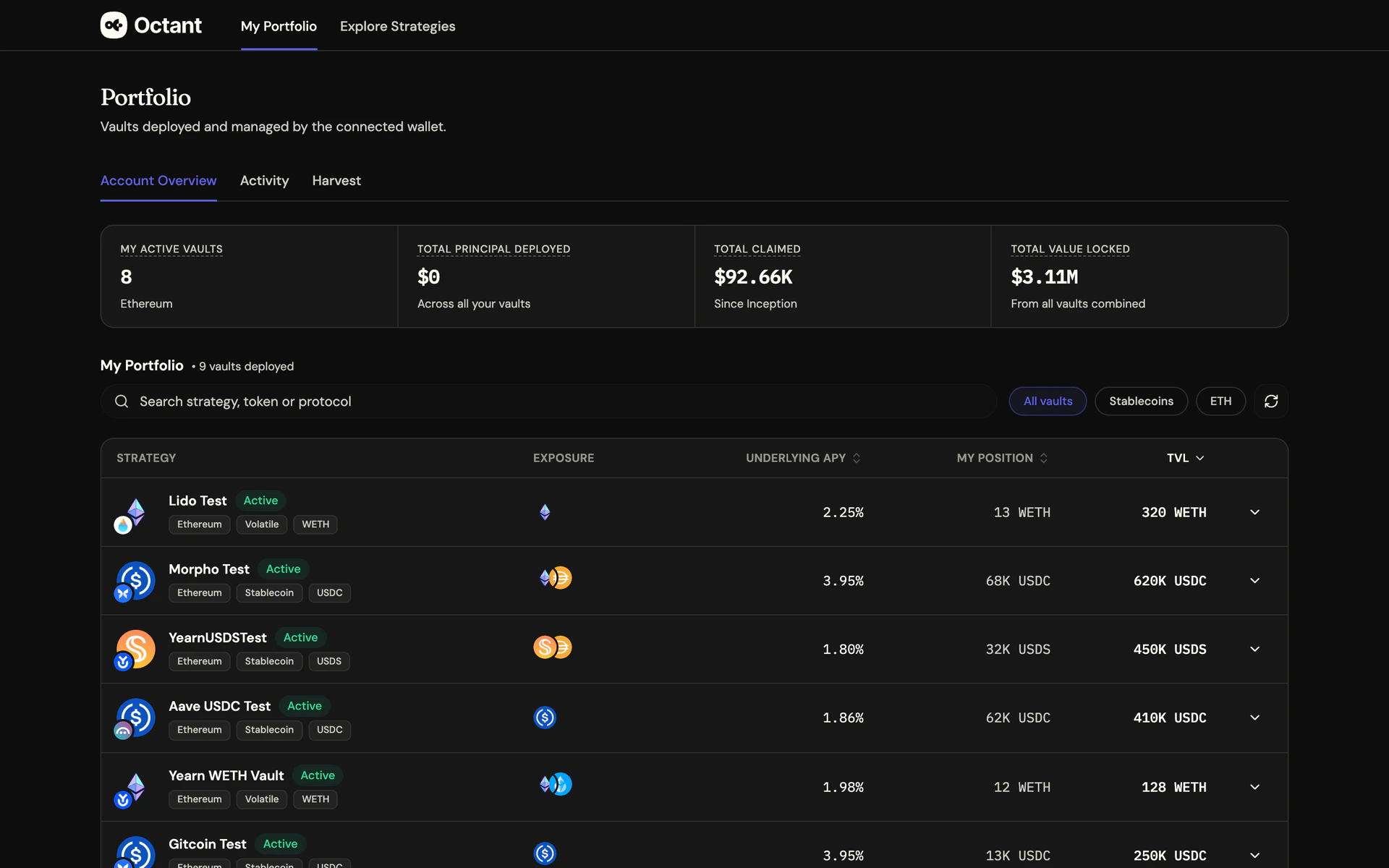Image resolution: width=1389 pixels, height=868 pixels.
Task: Click the Total Value Locked label
Action: pyautogui.click(x=1070, y=249)
